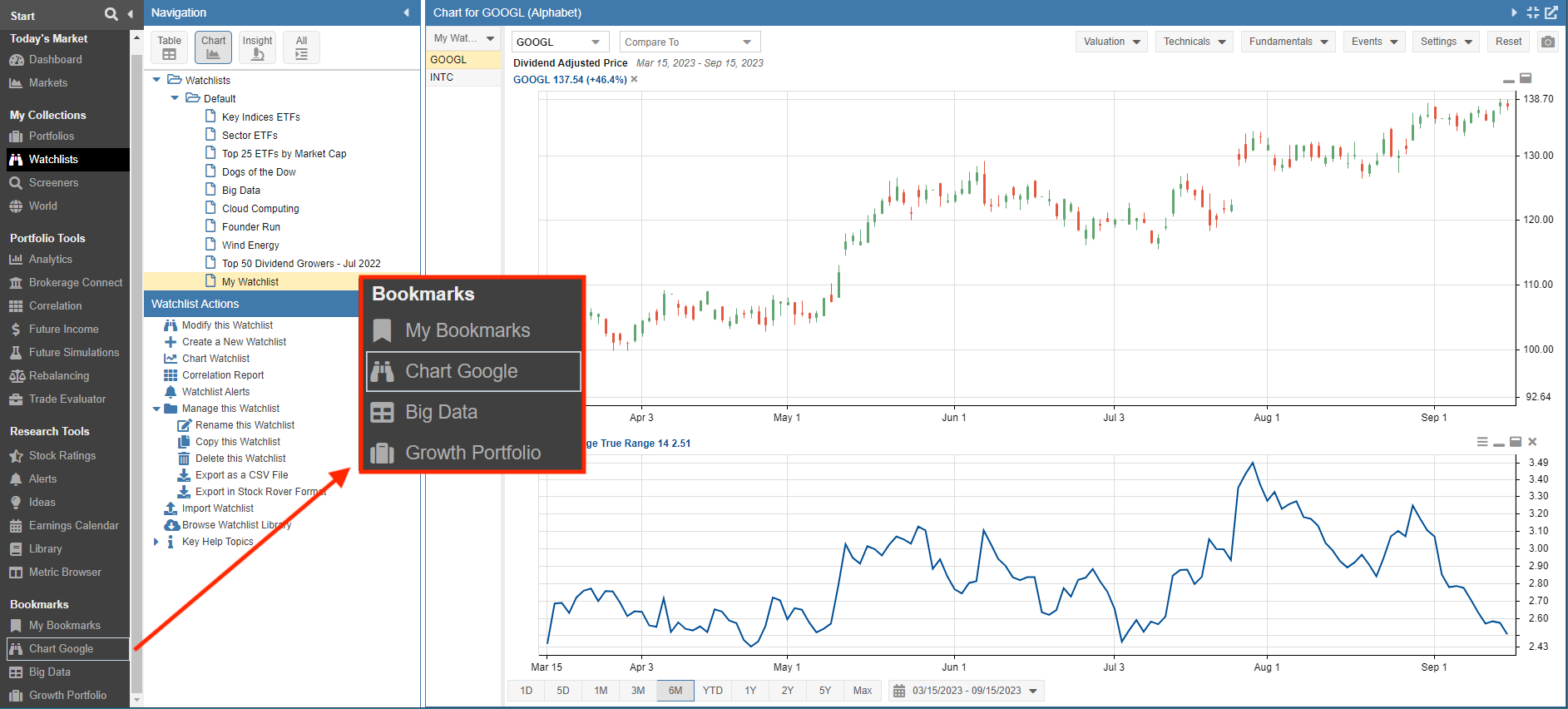Open the Events menu

click(1374, 42)
